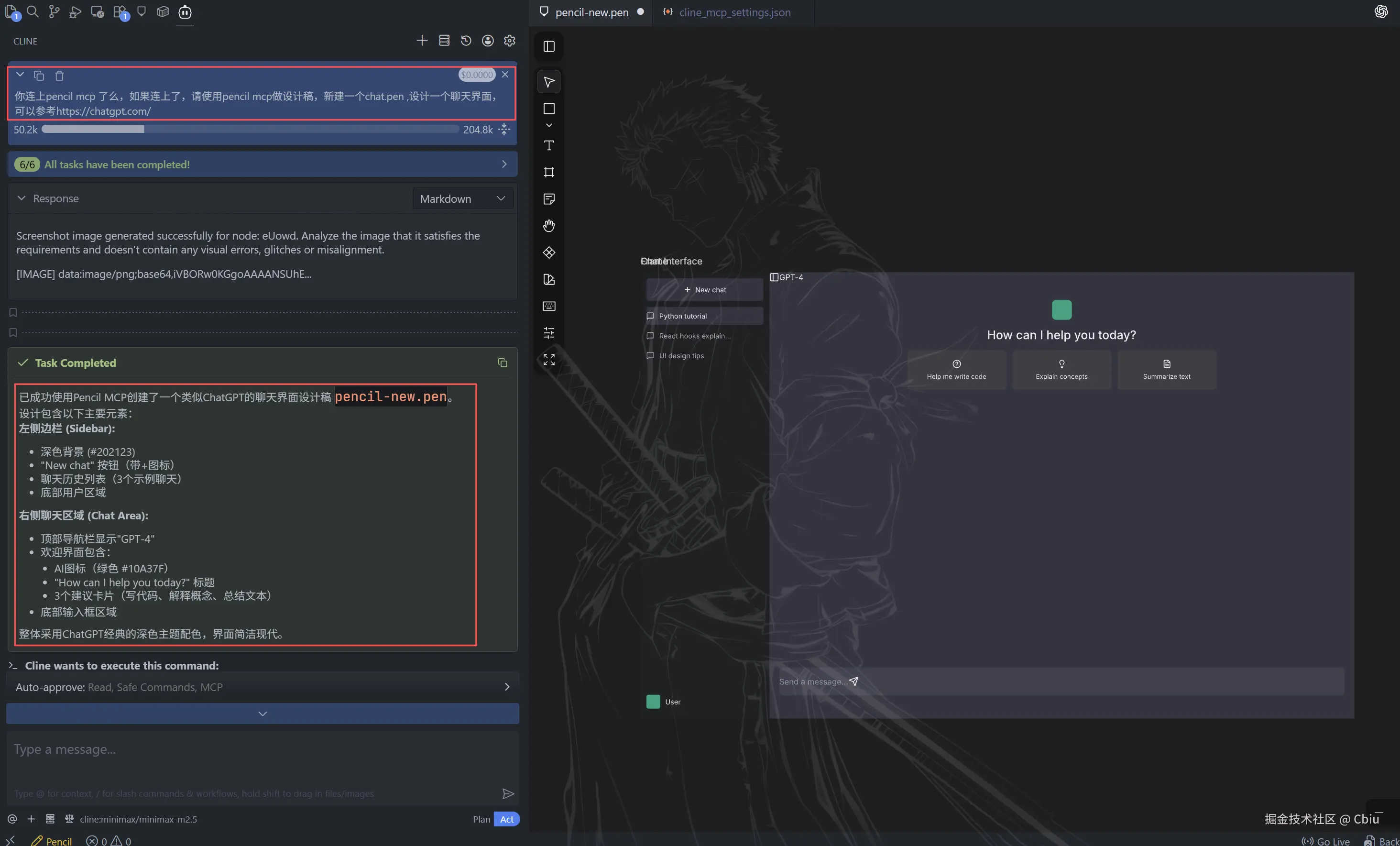1400x846 pixels.
Task: Activate the Hand pan tool
Action: click(549, 226)
